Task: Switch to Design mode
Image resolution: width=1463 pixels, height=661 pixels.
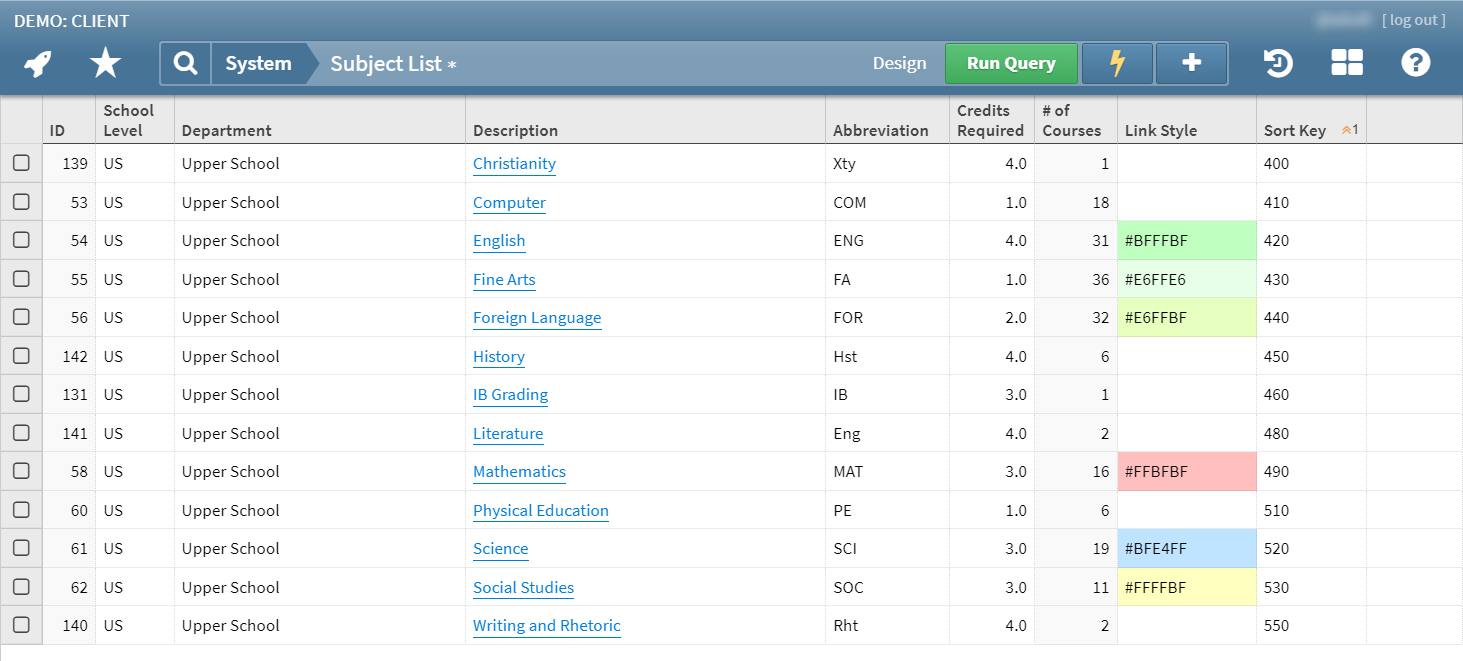Action: click(x=899, y=64)
